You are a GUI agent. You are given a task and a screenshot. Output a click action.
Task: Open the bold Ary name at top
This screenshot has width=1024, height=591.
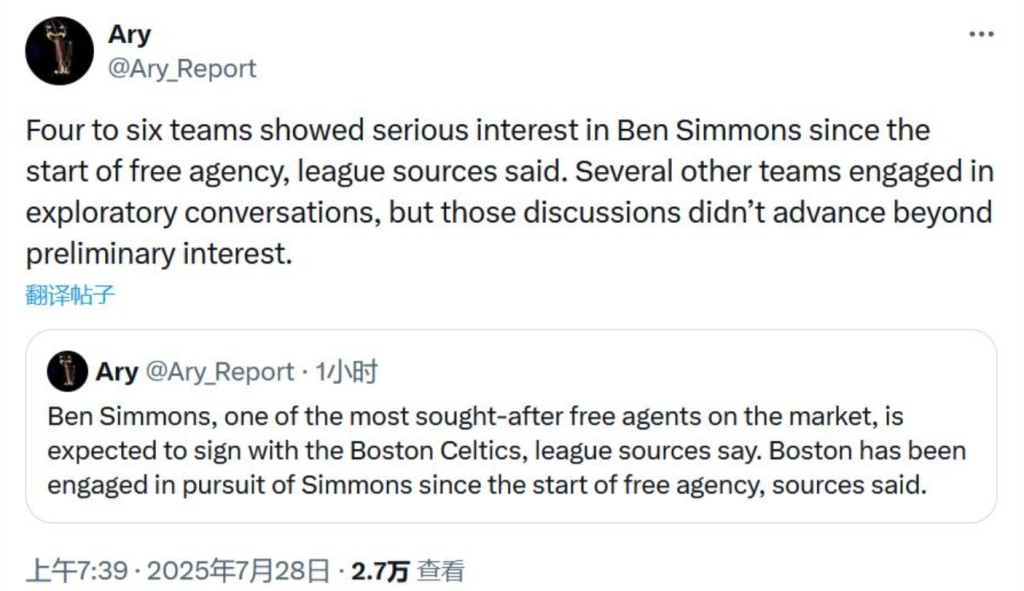click(x=129, y=34)
